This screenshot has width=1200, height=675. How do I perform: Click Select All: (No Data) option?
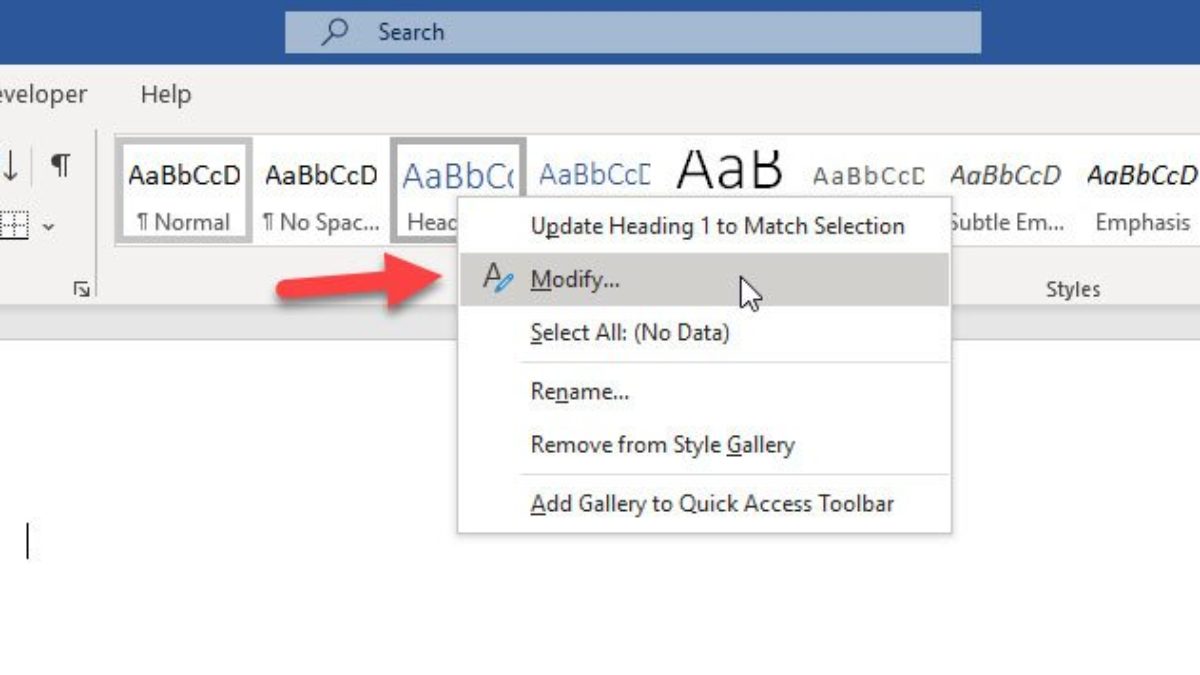[x=629, y=332]
